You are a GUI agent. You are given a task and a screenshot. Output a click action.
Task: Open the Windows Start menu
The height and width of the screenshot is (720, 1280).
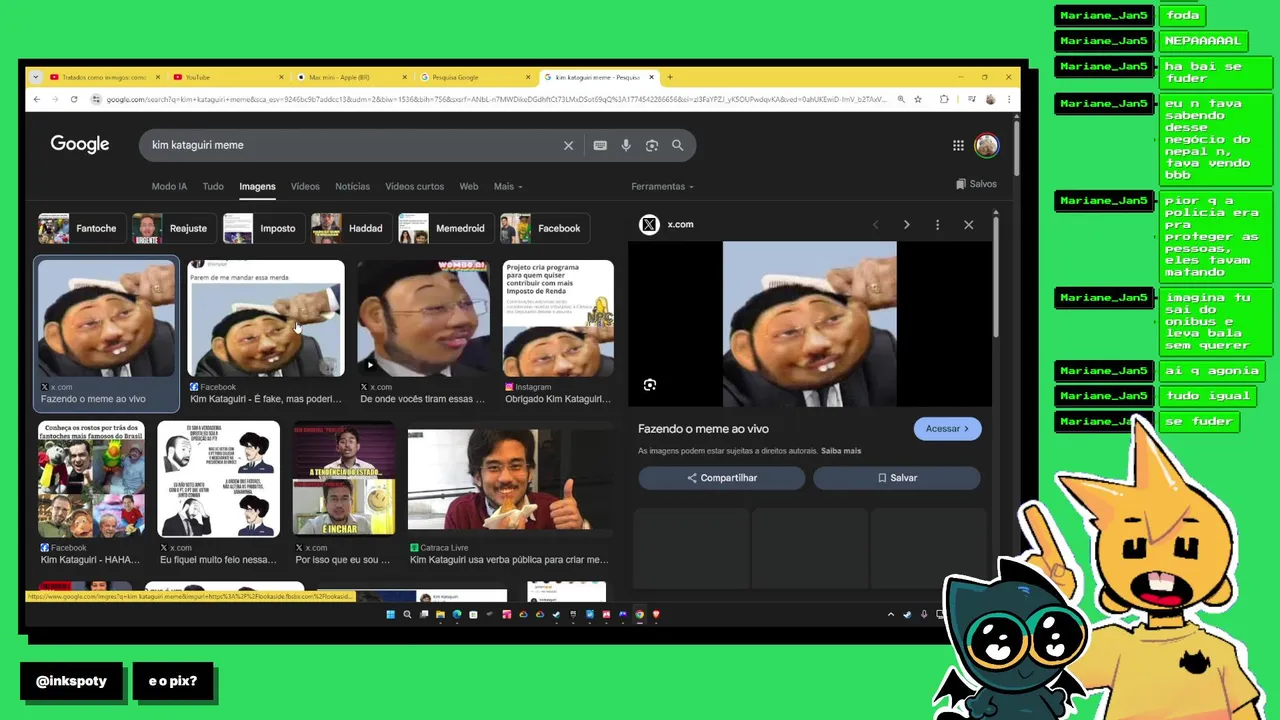(391, 614)
